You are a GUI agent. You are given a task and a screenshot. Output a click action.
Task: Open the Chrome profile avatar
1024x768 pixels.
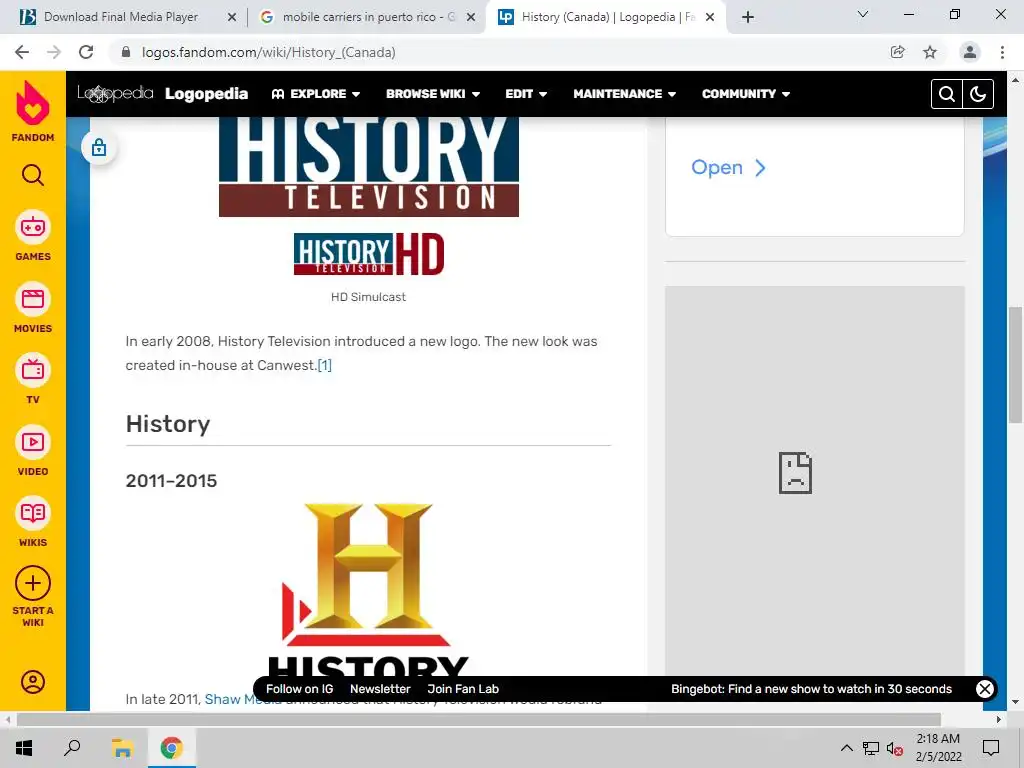click(x=970, y=52)
